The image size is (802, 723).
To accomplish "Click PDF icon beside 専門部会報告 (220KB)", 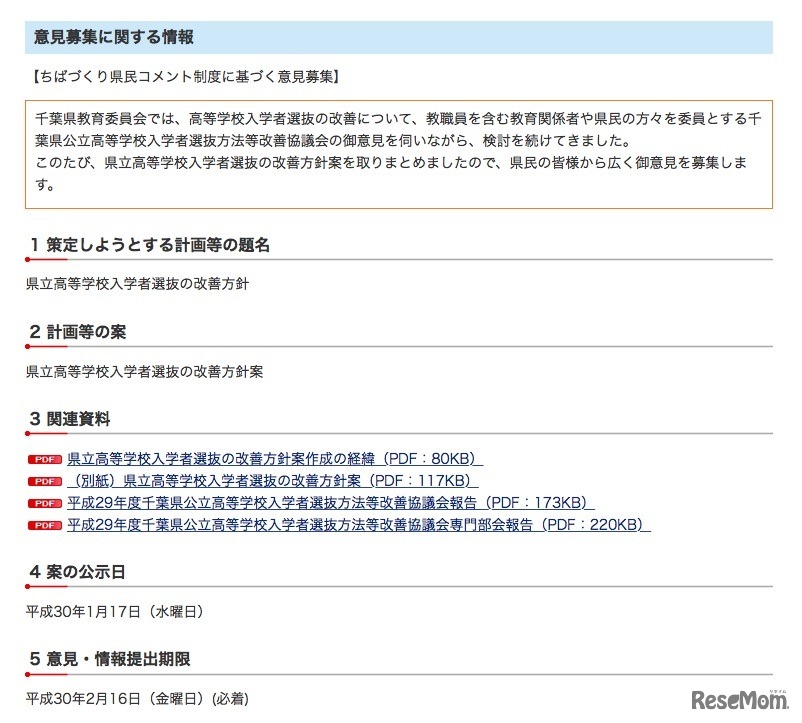I will pos(45,525).
